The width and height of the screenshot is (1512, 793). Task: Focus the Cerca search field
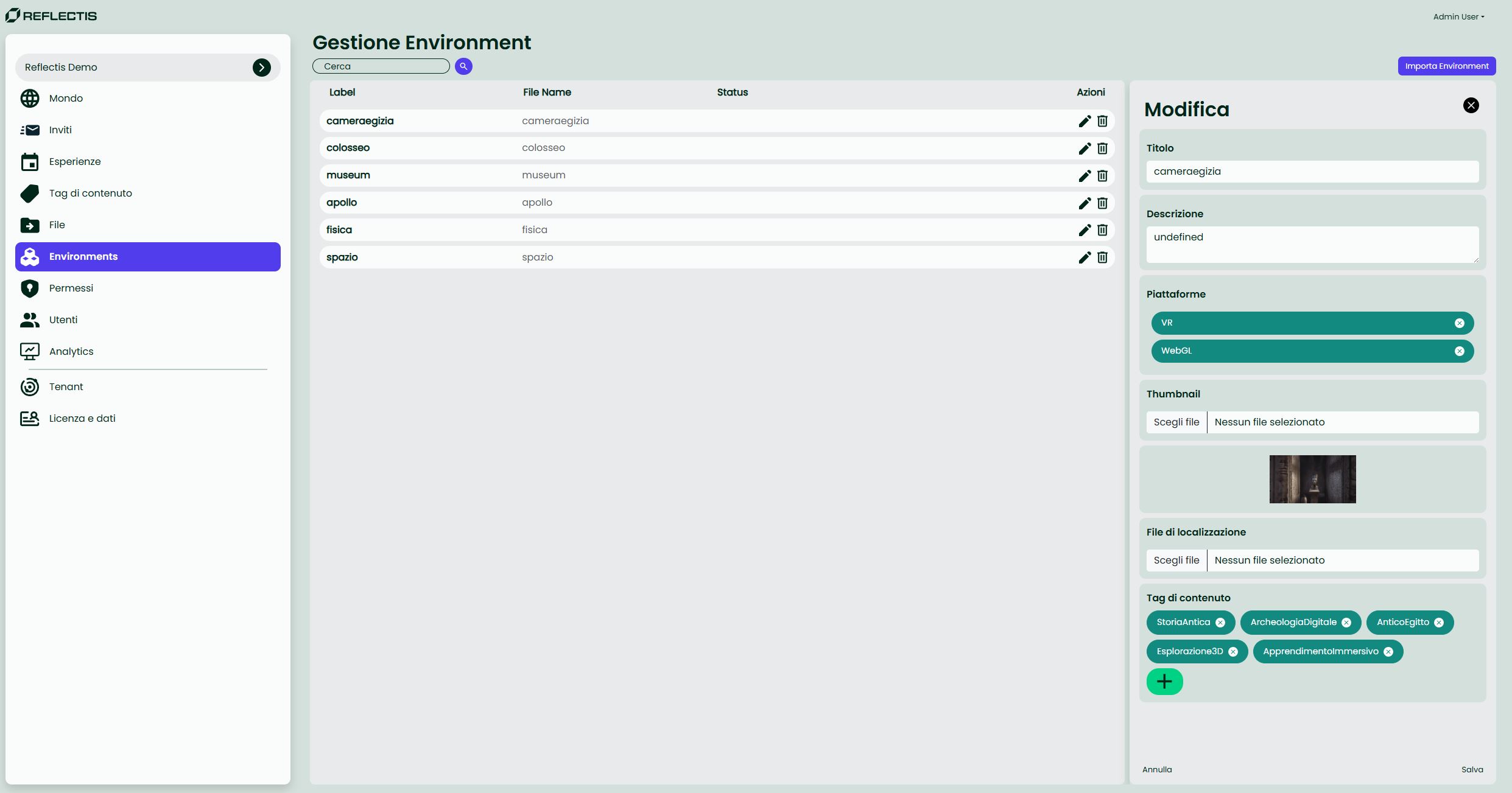[x=381, y=66]
